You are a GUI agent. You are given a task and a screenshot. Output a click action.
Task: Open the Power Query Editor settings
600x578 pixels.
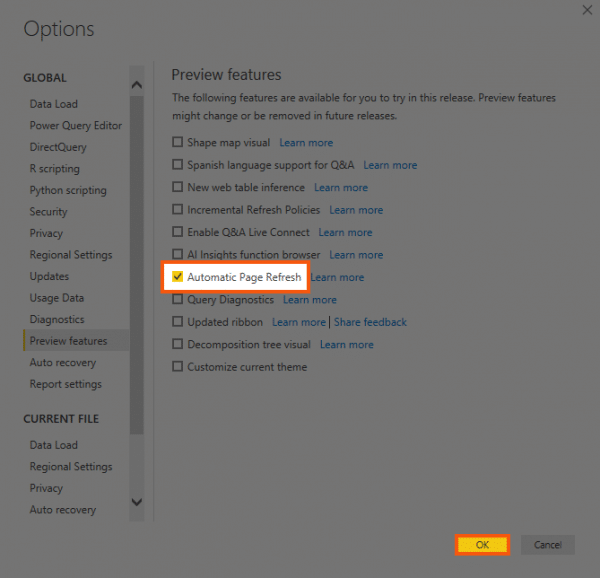tap(76, 125)
